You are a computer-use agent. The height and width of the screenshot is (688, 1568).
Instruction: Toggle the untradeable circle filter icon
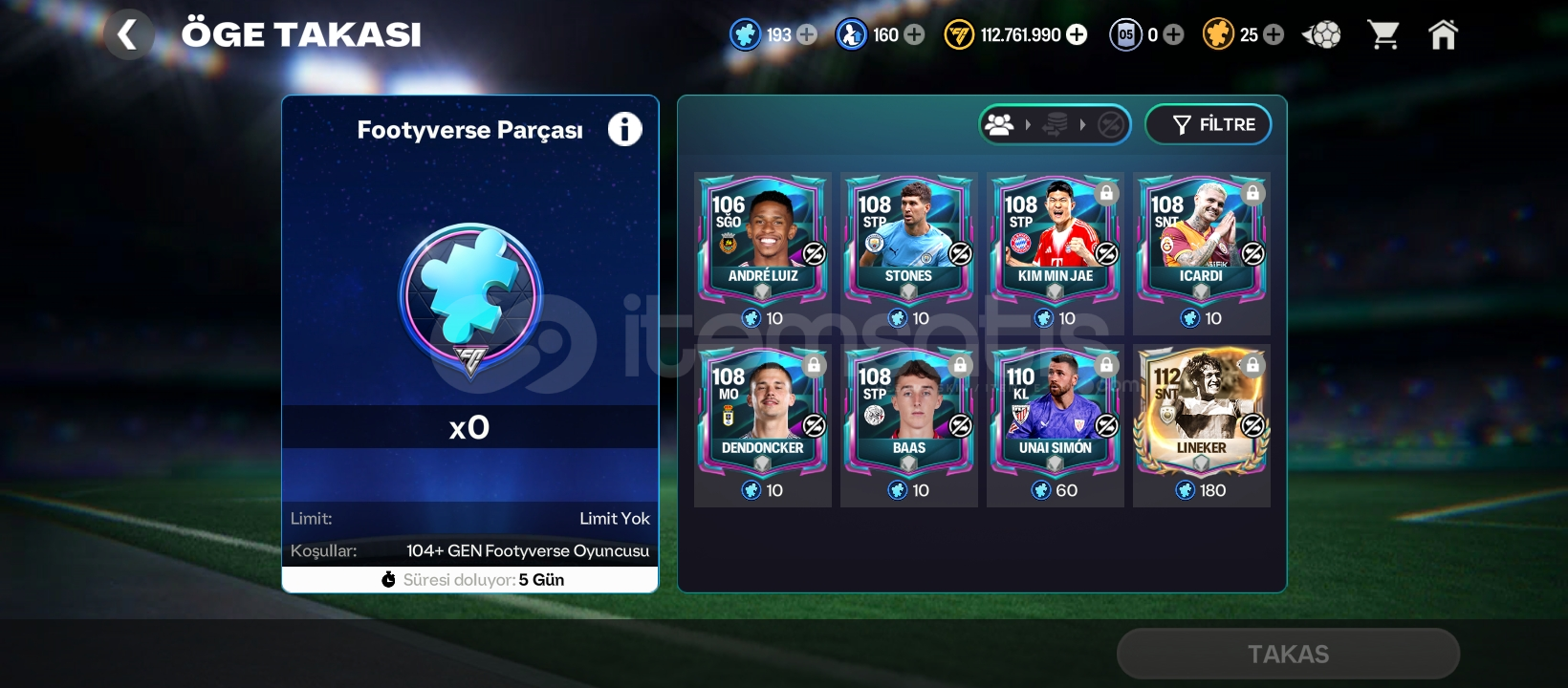pos(1111,124)
